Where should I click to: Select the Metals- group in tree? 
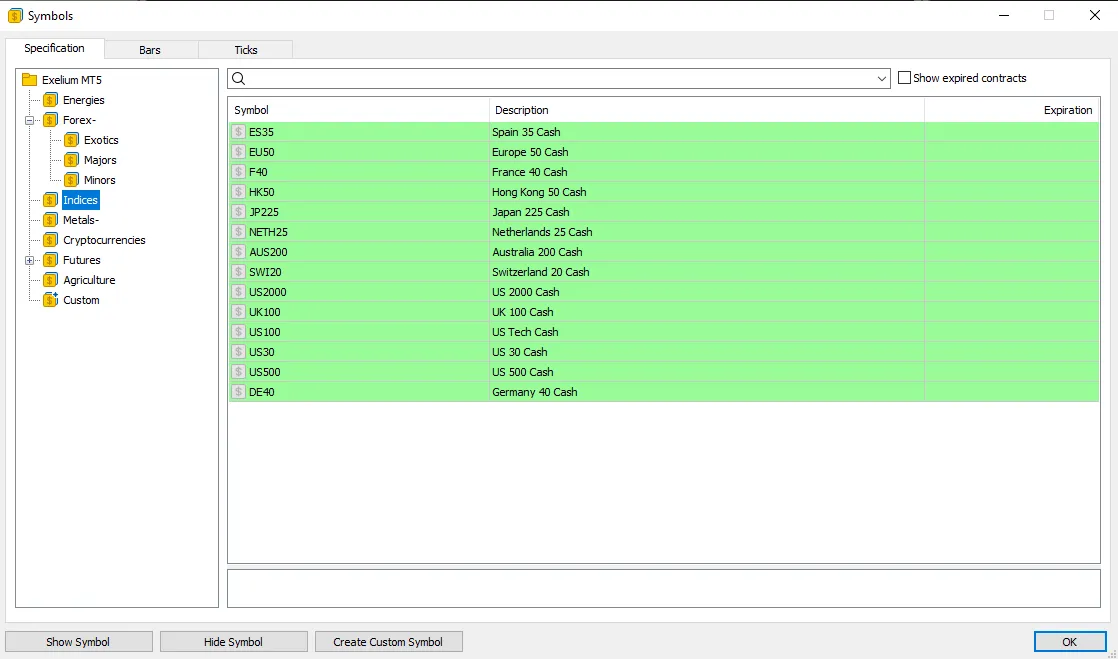[x=81, y=220]
